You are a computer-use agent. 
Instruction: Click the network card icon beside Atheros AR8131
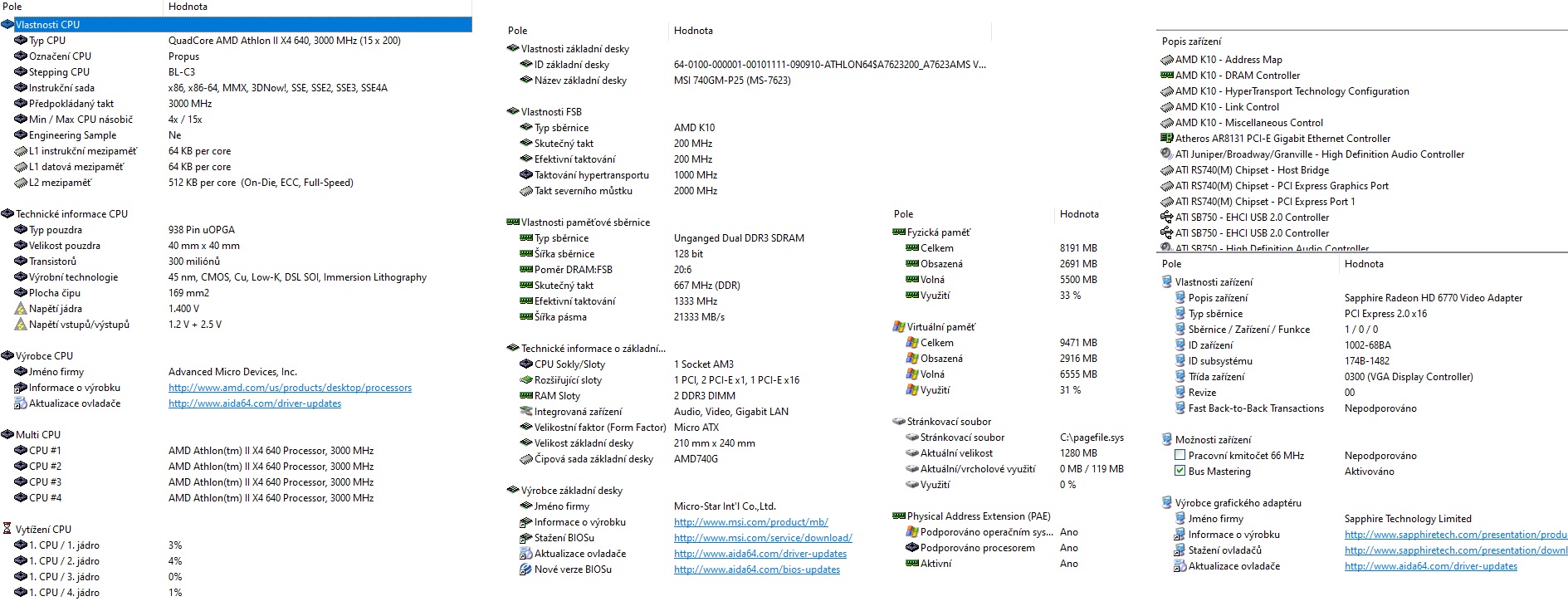(x=1167, y=139)
